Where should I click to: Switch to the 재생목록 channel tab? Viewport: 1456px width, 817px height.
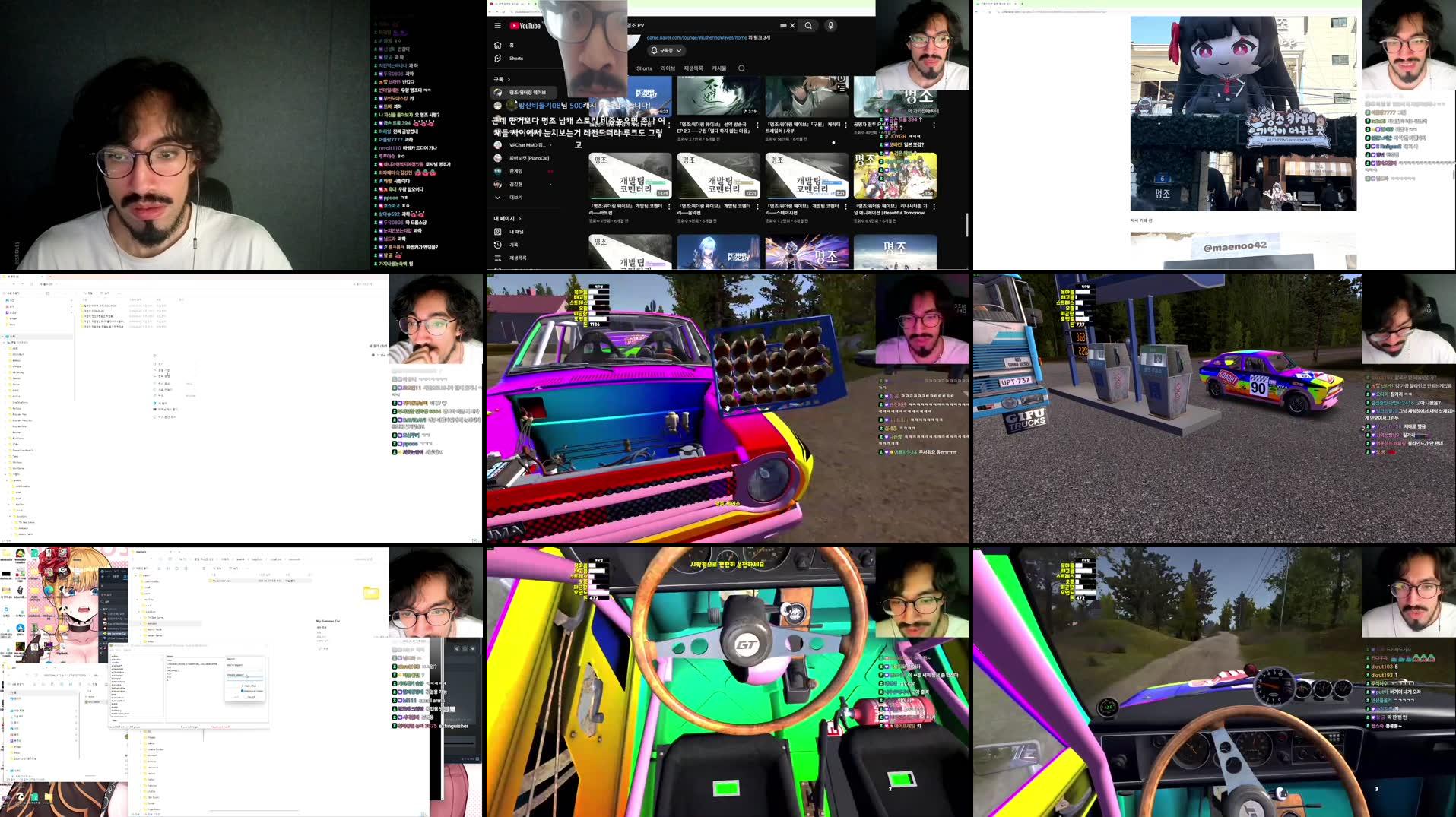tap(693, 68)
